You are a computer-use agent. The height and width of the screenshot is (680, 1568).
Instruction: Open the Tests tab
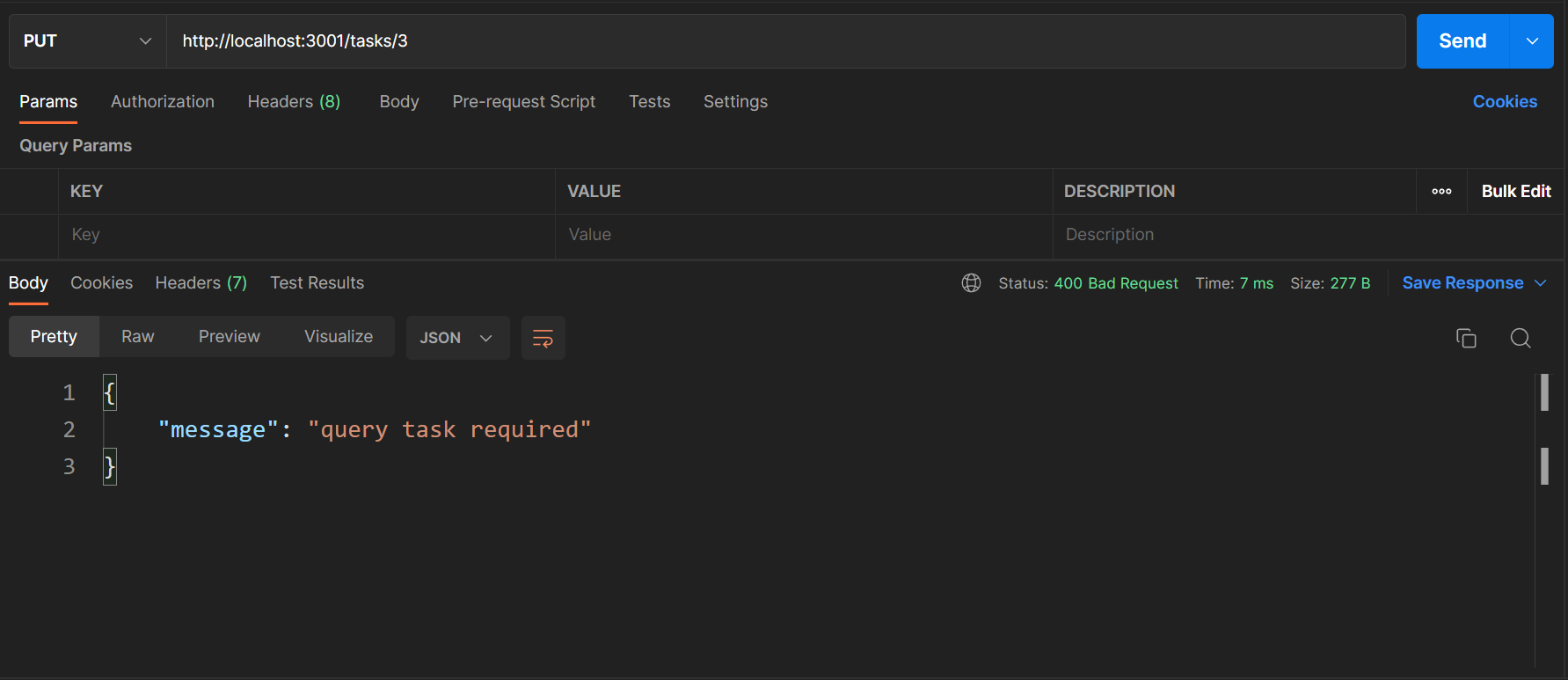coord(650,102)
